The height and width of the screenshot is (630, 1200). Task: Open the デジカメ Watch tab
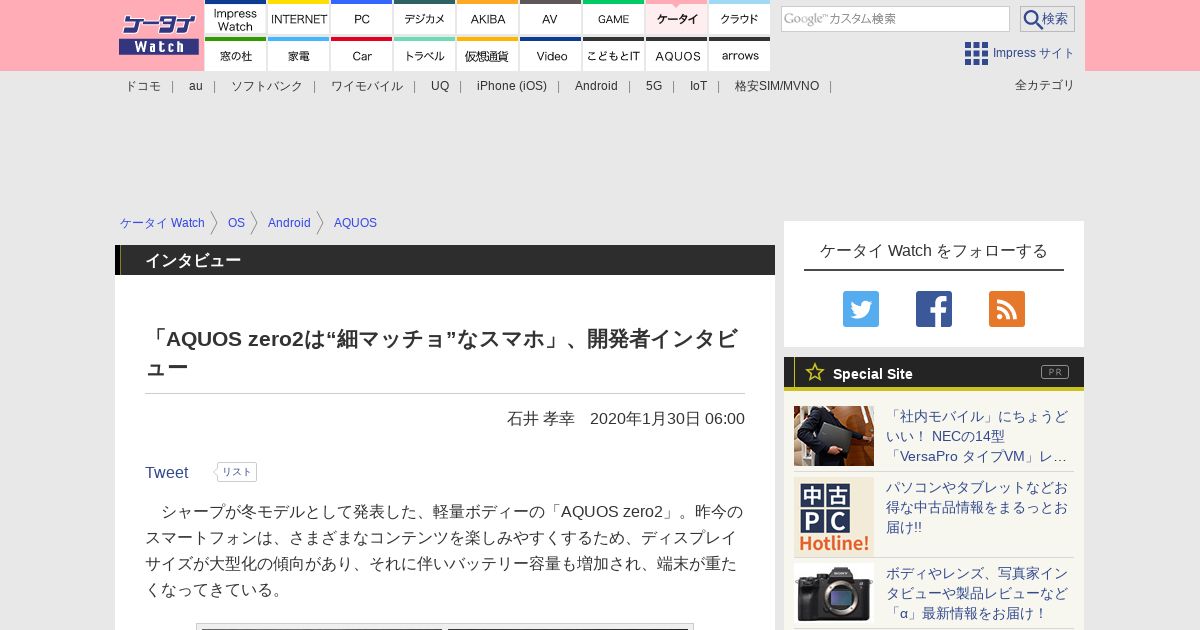[425, 18]
